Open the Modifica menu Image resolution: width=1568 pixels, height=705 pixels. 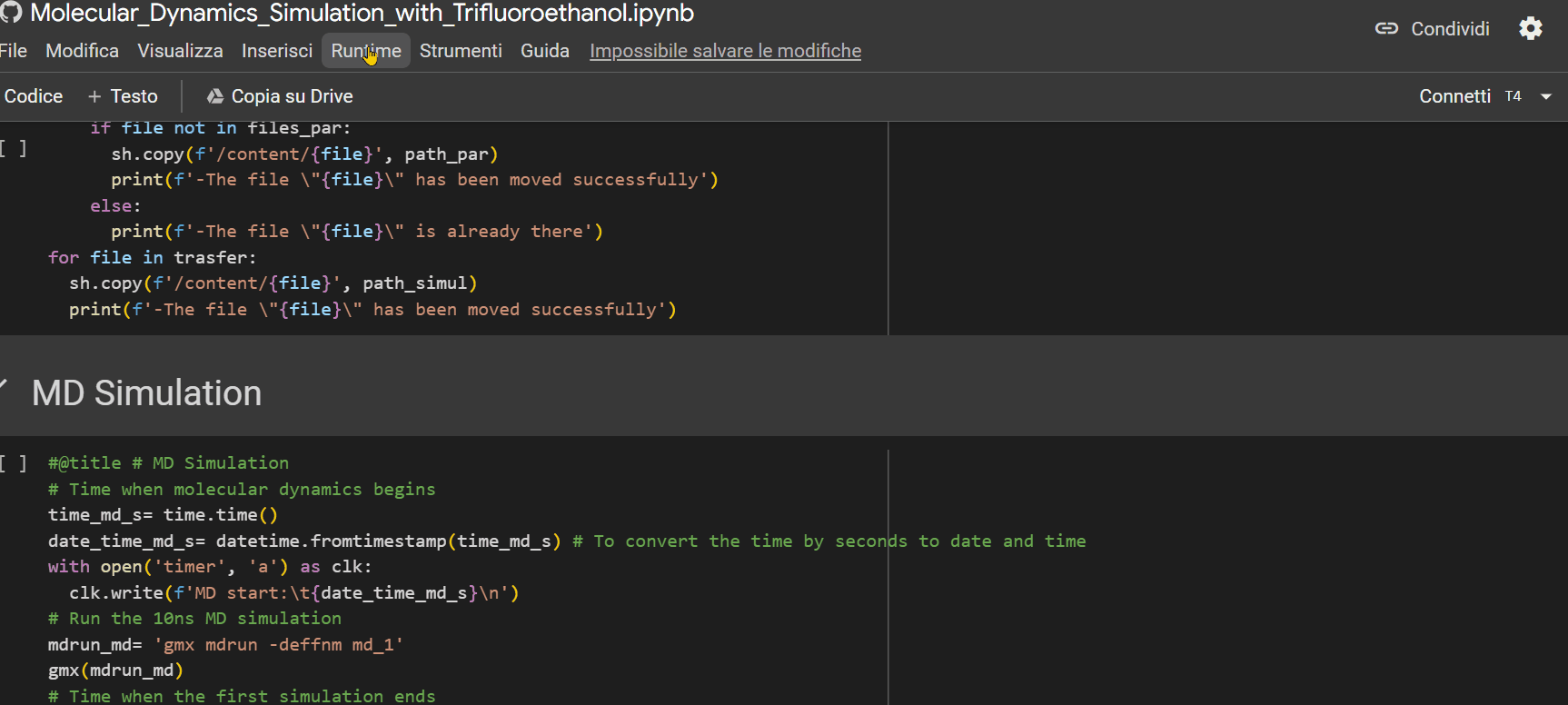point(82,51)
